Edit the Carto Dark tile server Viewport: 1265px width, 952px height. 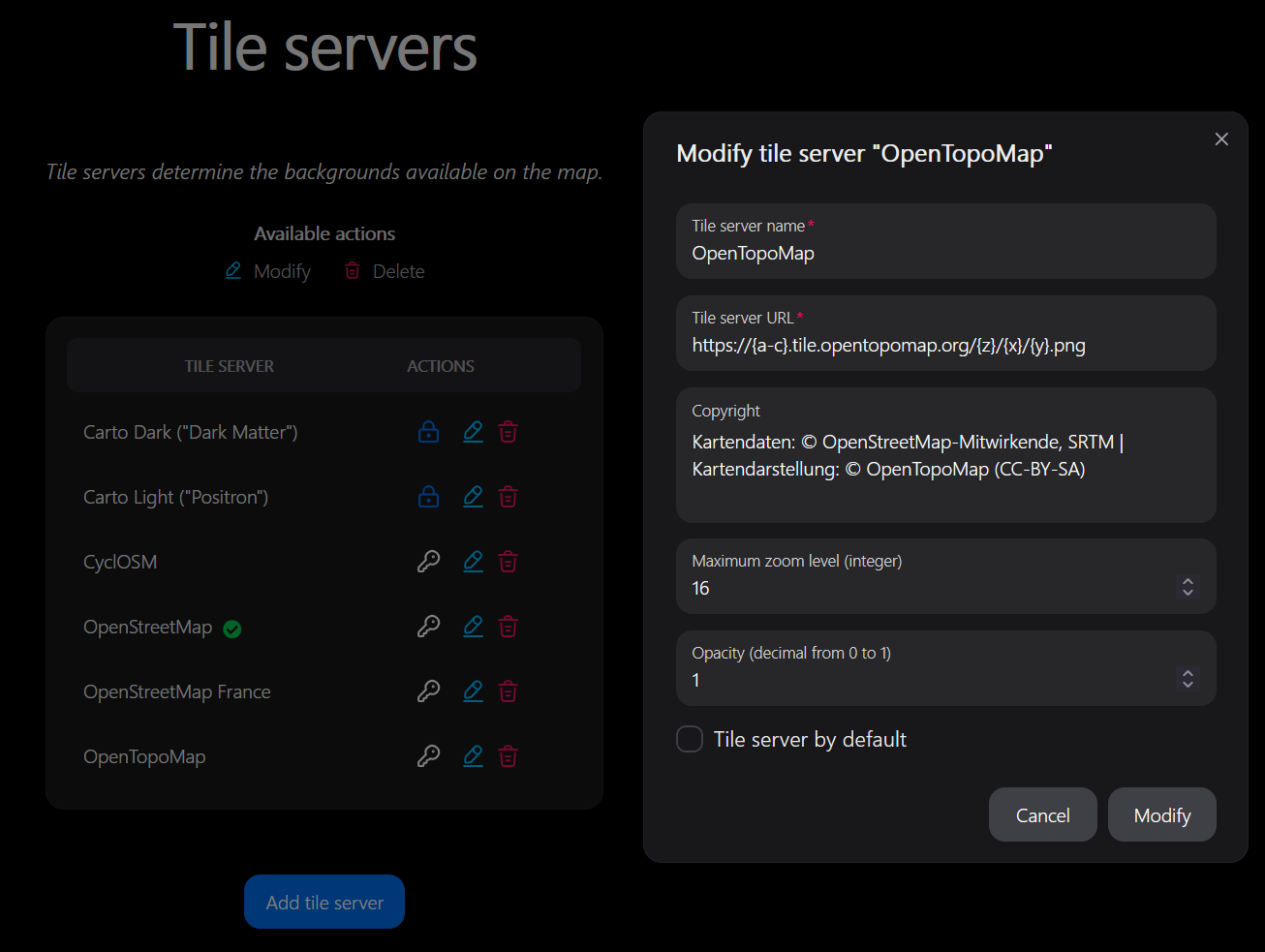pyautogui.click(x=473, y=432)
